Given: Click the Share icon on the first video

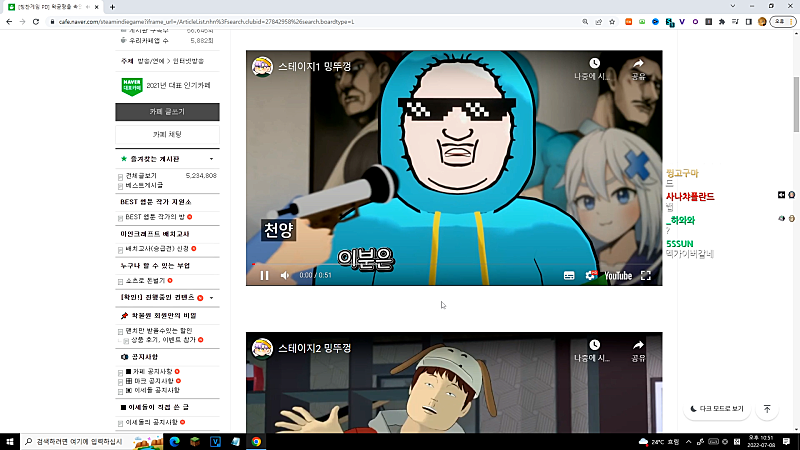Looking at the screenshot, I should coord(638,66).
